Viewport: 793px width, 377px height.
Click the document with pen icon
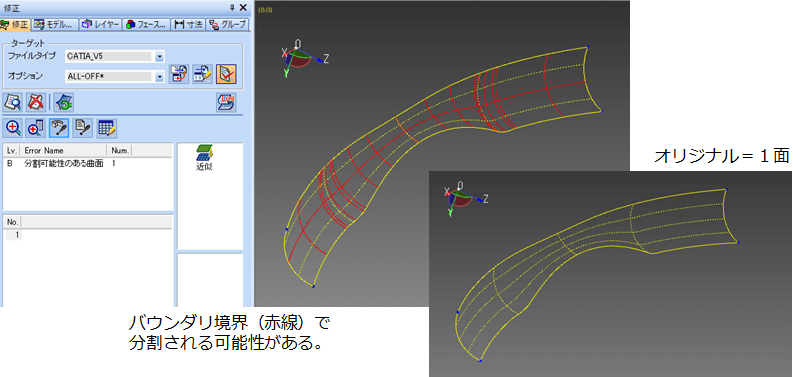(83, 129)
